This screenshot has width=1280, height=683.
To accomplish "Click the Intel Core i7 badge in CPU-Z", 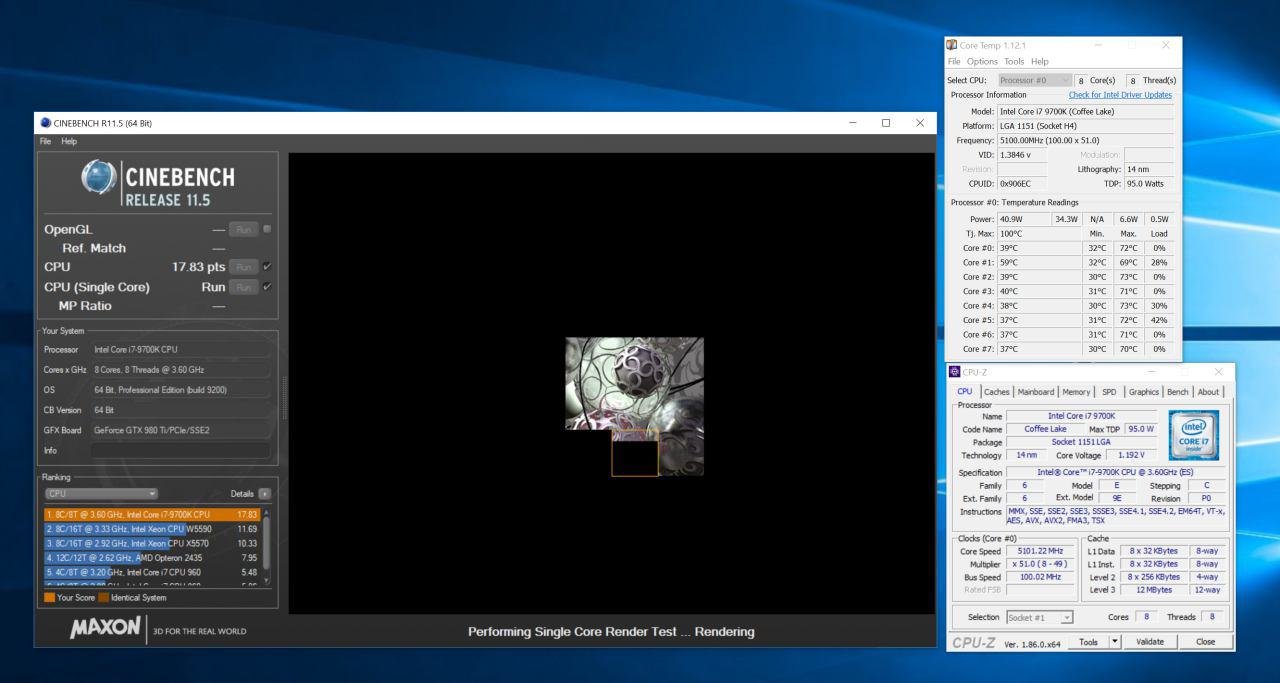I will click(1195, 434).
